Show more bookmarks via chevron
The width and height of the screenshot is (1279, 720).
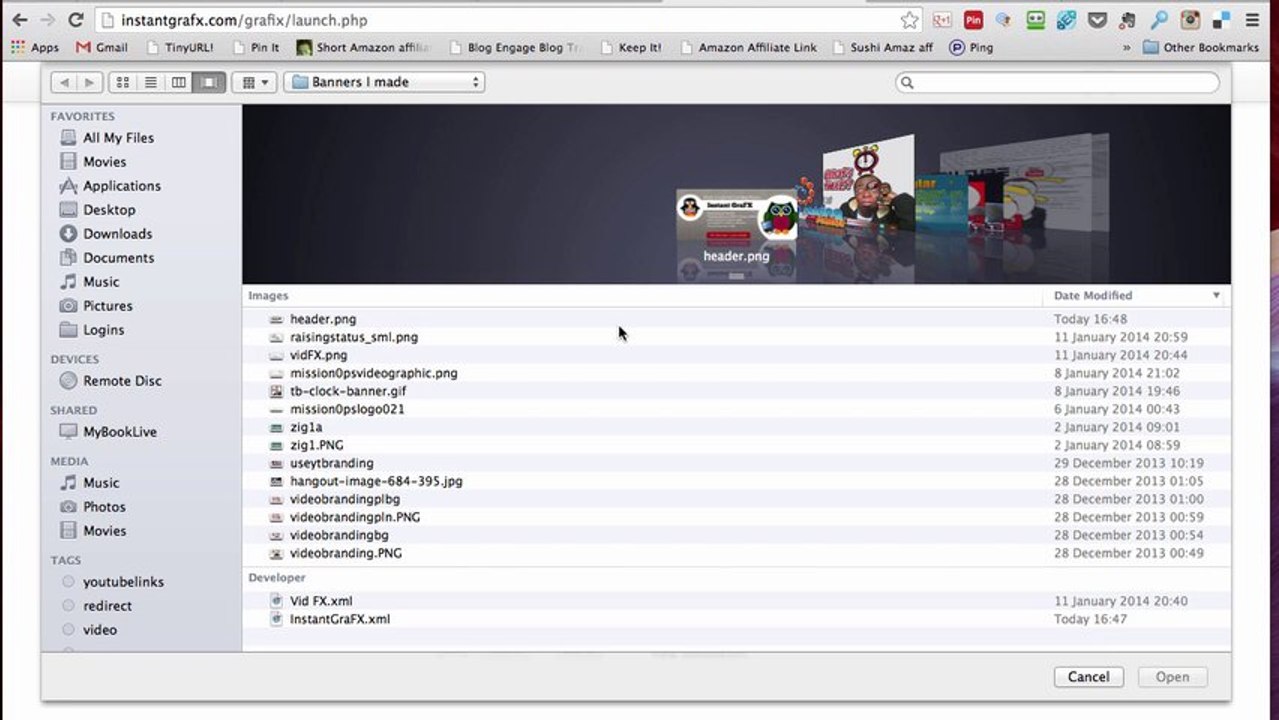(x=1127, y=47)
